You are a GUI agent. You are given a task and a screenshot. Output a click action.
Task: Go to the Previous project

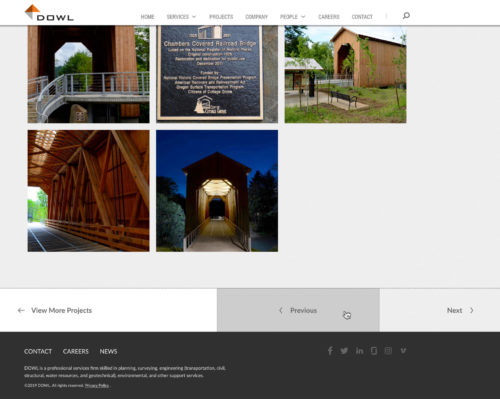coord(298,310)
